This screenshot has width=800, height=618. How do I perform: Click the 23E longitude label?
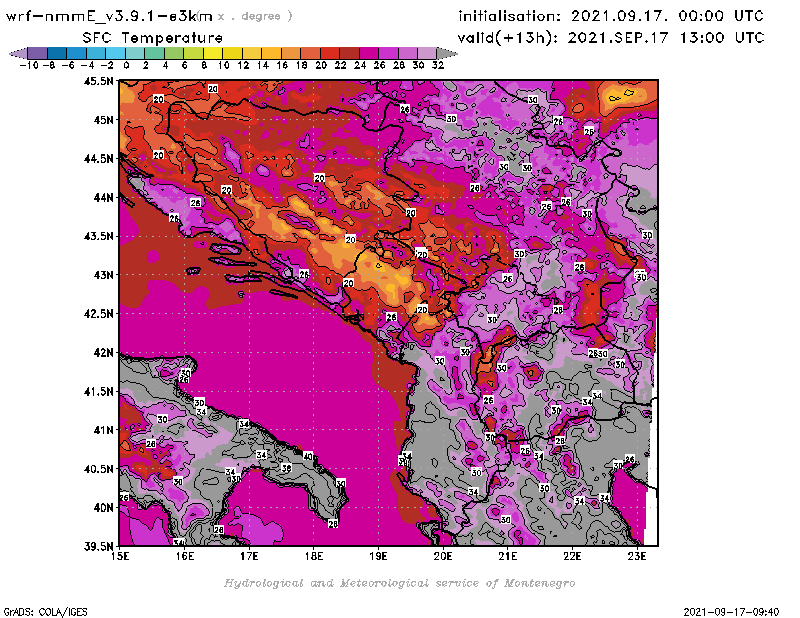pos(637,556)
